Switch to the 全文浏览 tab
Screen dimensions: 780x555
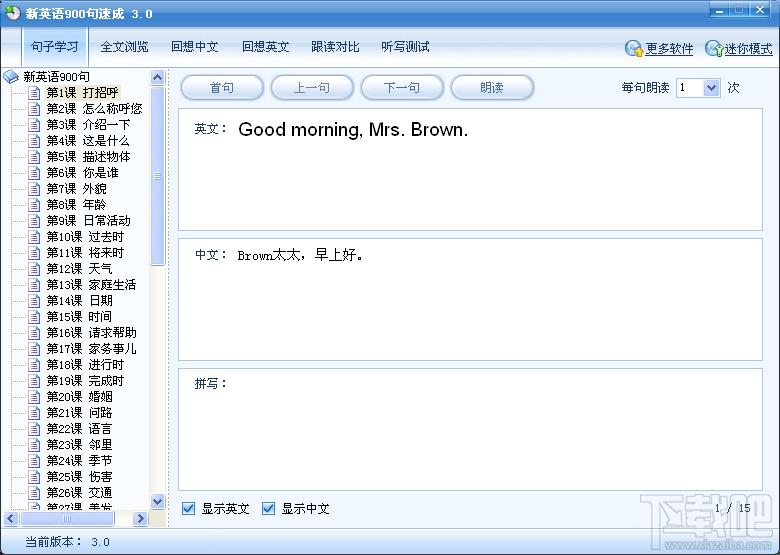click(124, 47)
